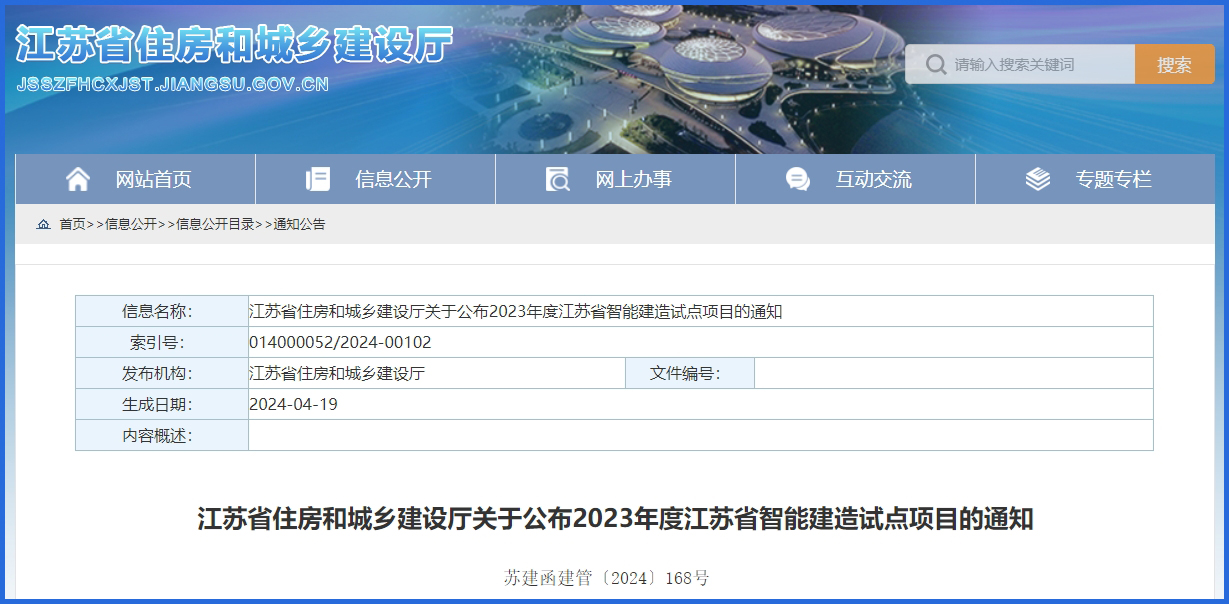Click the search-document icon beside 网上办事
Image resolution: width=1229 pixels, height=604 pixels.
coord(557,179)
